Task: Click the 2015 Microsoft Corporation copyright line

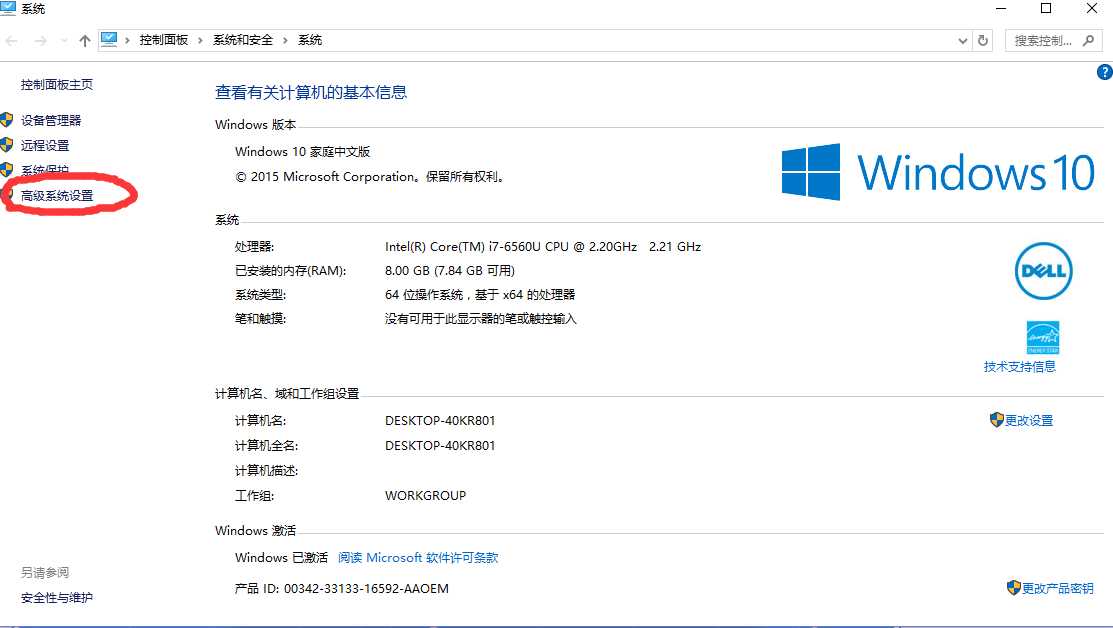Action: [371, 176]
